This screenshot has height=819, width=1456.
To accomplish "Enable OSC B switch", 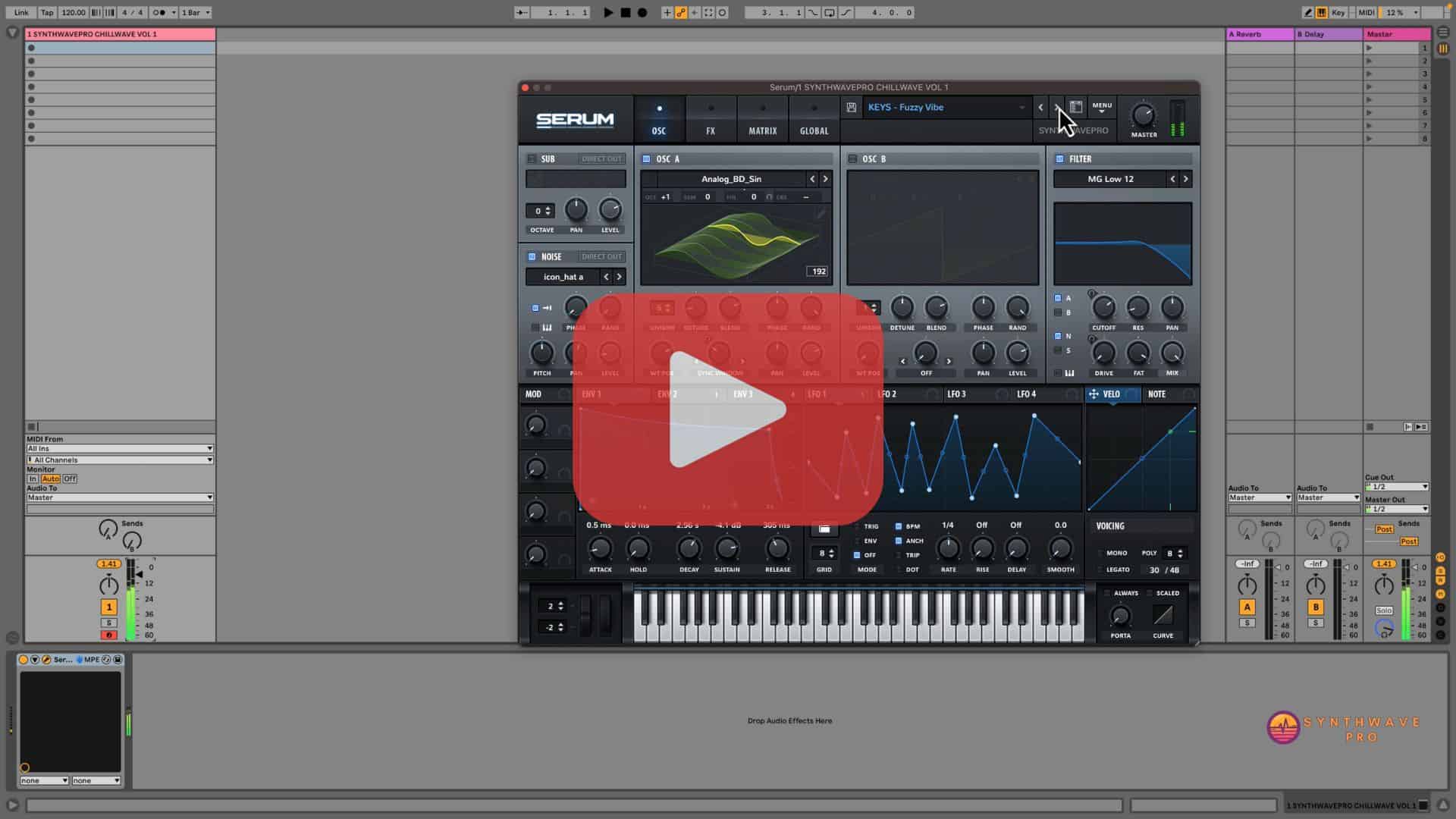I will point(852,159).
